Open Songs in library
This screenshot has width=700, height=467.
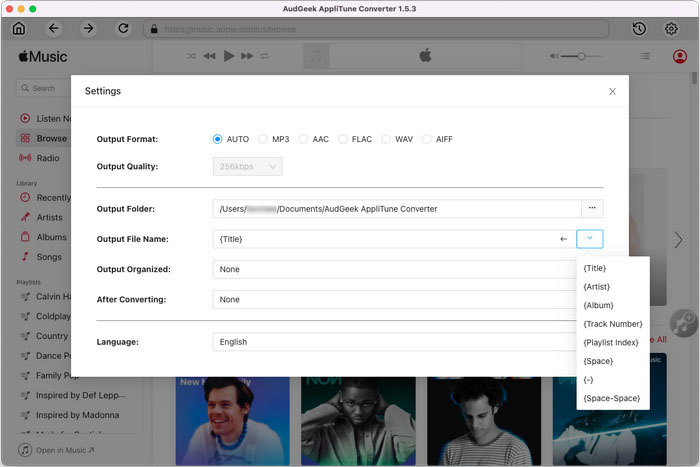(42, 257)
